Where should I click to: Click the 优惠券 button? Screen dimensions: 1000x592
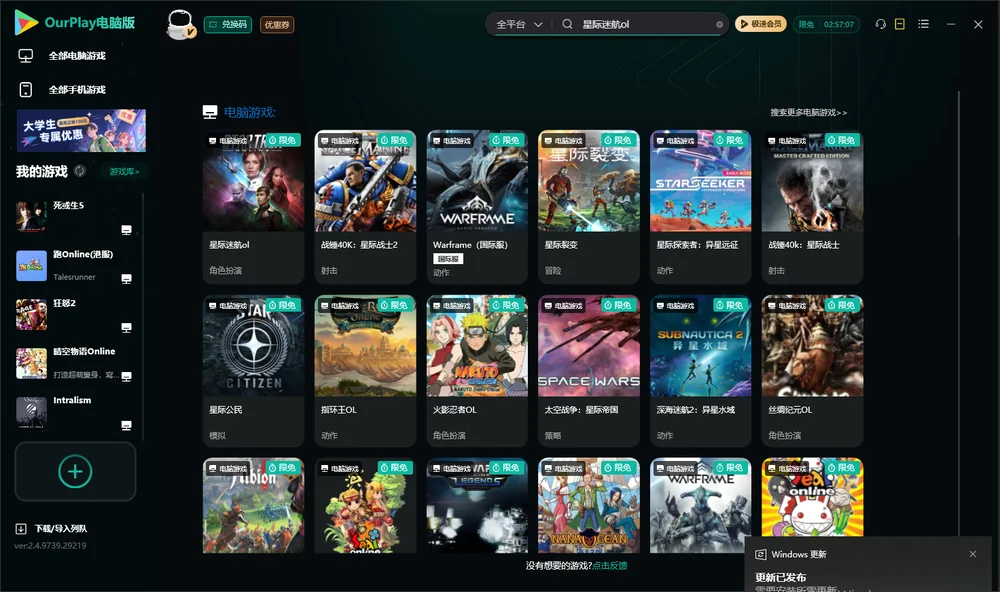tap(277, 24)
